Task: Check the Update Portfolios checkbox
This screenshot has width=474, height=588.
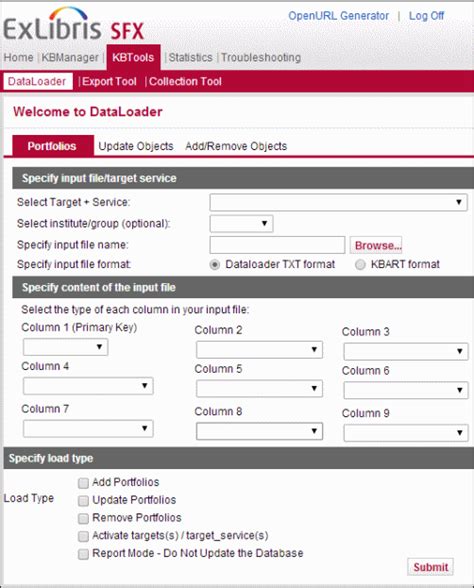Action: [x=83, y=501]
